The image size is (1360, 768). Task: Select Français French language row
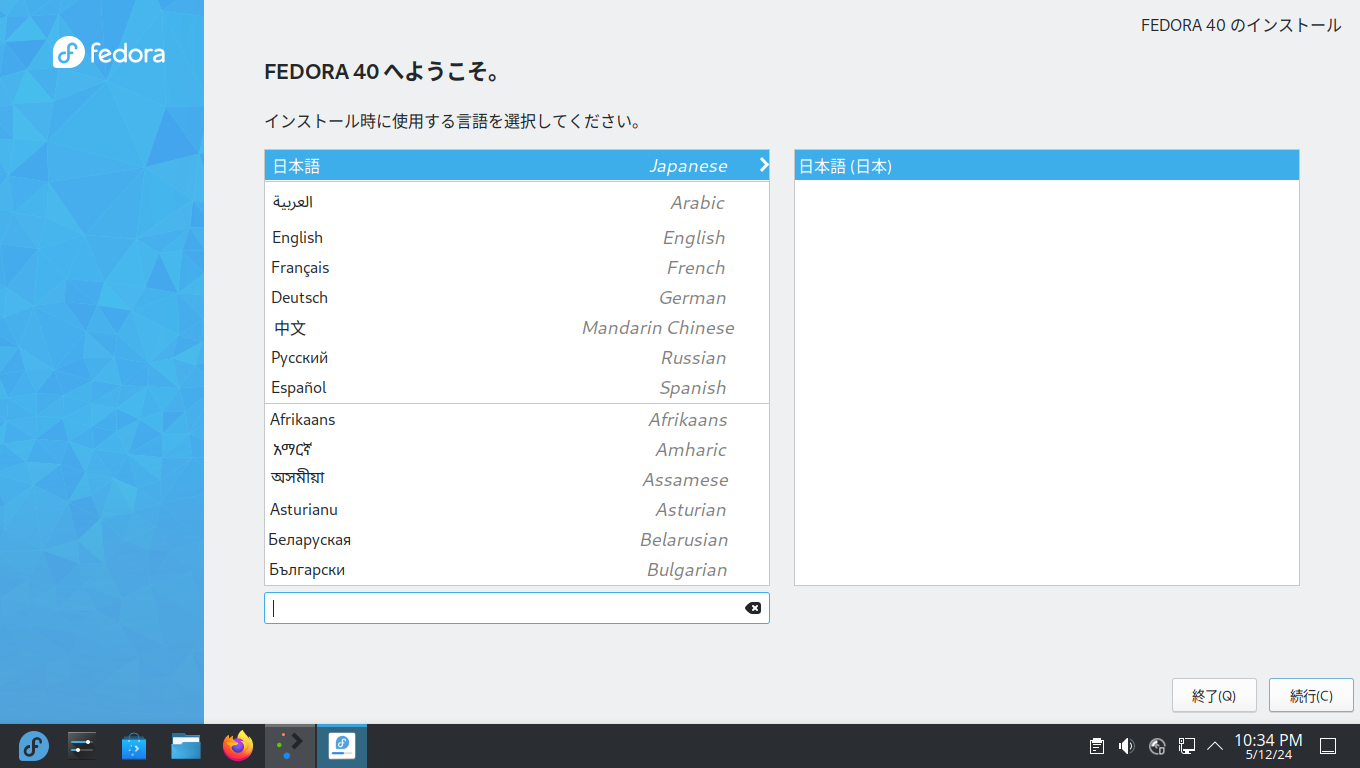pyautogui.click(x=517, y=267)
